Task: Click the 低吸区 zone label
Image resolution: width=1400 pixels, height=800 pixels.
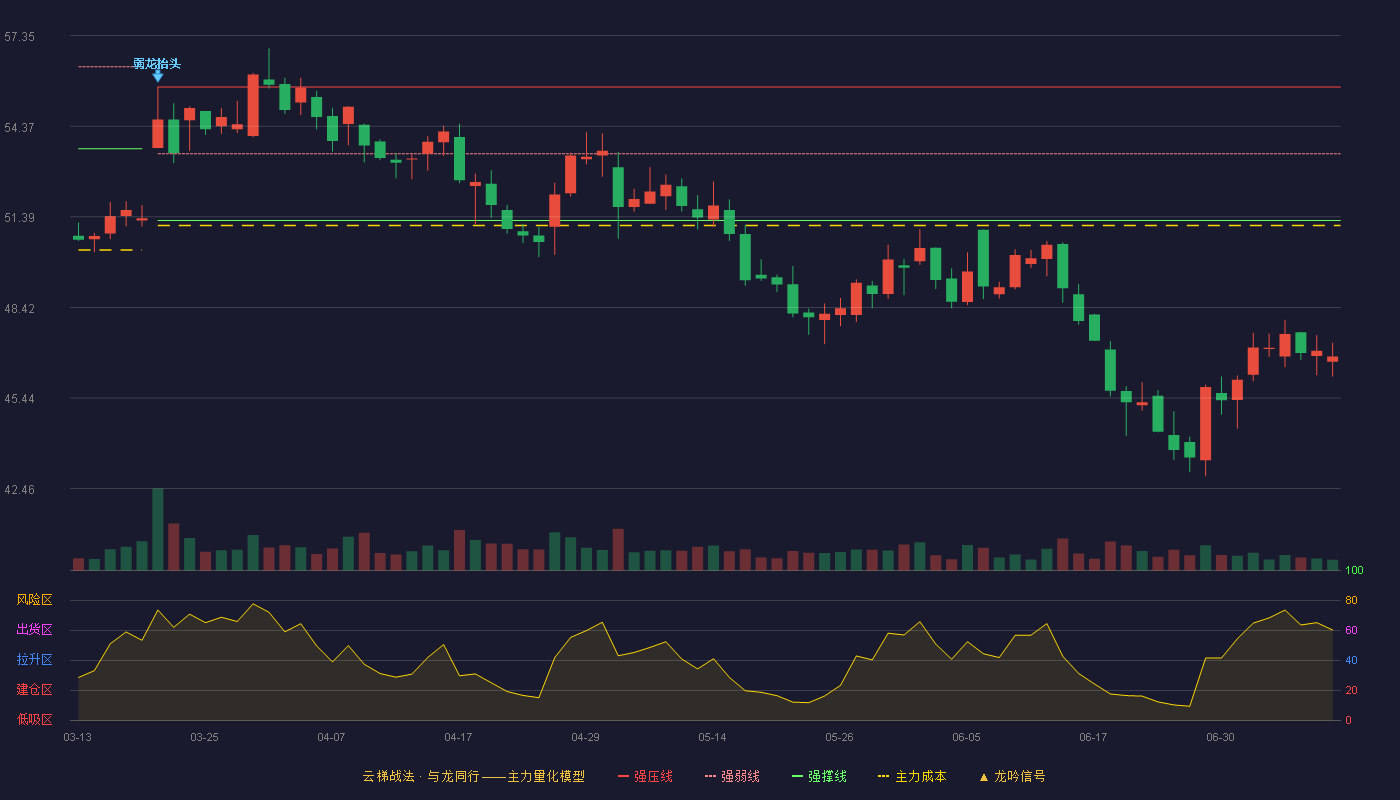Action: (x=34, y=719)
